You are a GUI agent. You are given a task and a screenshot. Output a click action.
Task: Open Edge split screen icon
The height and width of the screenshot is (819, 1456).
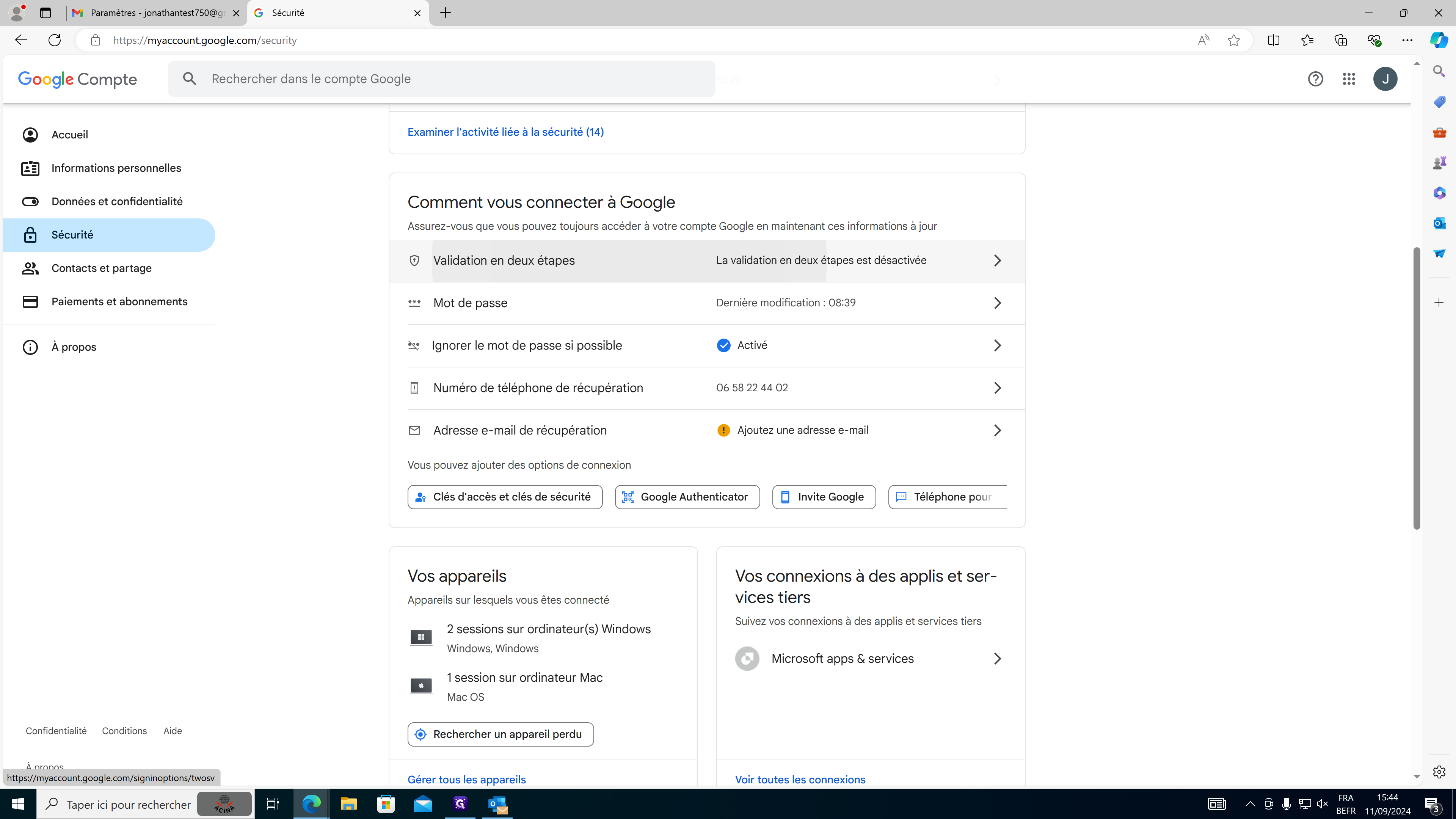1273,40
